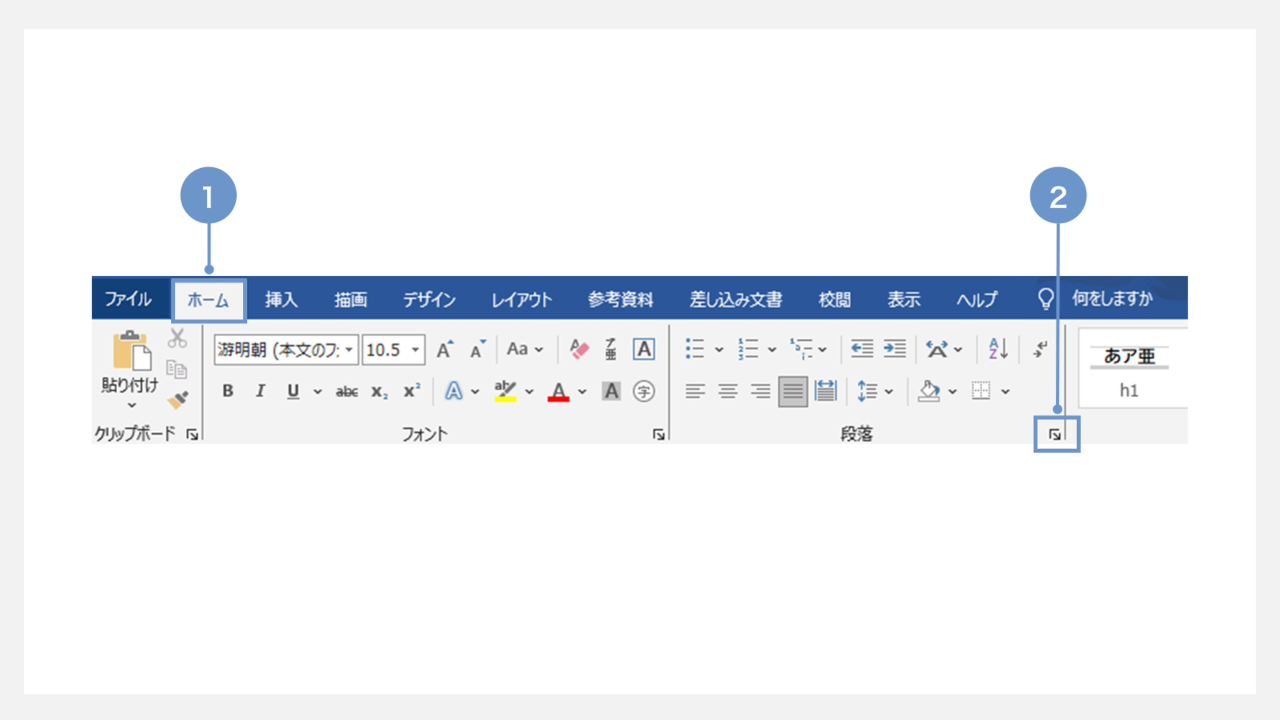Sort text with A-Z icon
Image resolution: width=1280 pixels, height=720 pixels.
pos(998,349)
